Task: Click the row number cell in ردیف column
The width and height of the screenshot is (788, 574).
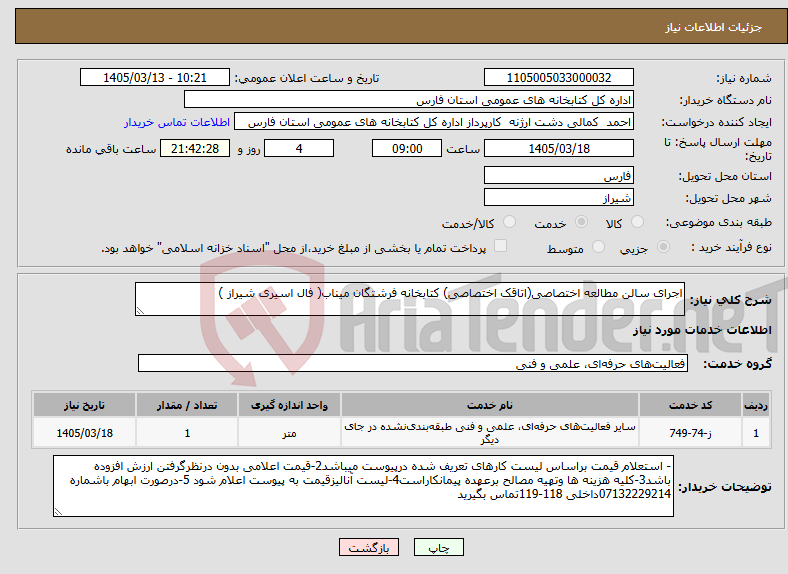Action: coord(756,432)
